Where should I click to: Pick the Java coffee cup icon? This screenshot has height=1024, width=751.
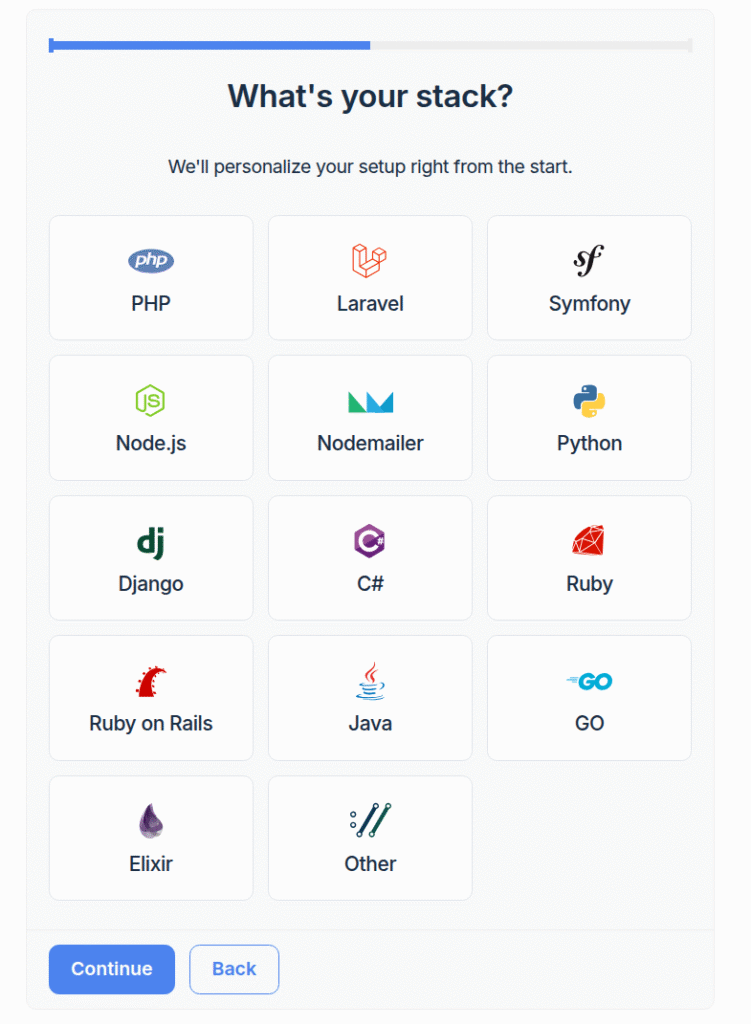(x=369, y=680)
